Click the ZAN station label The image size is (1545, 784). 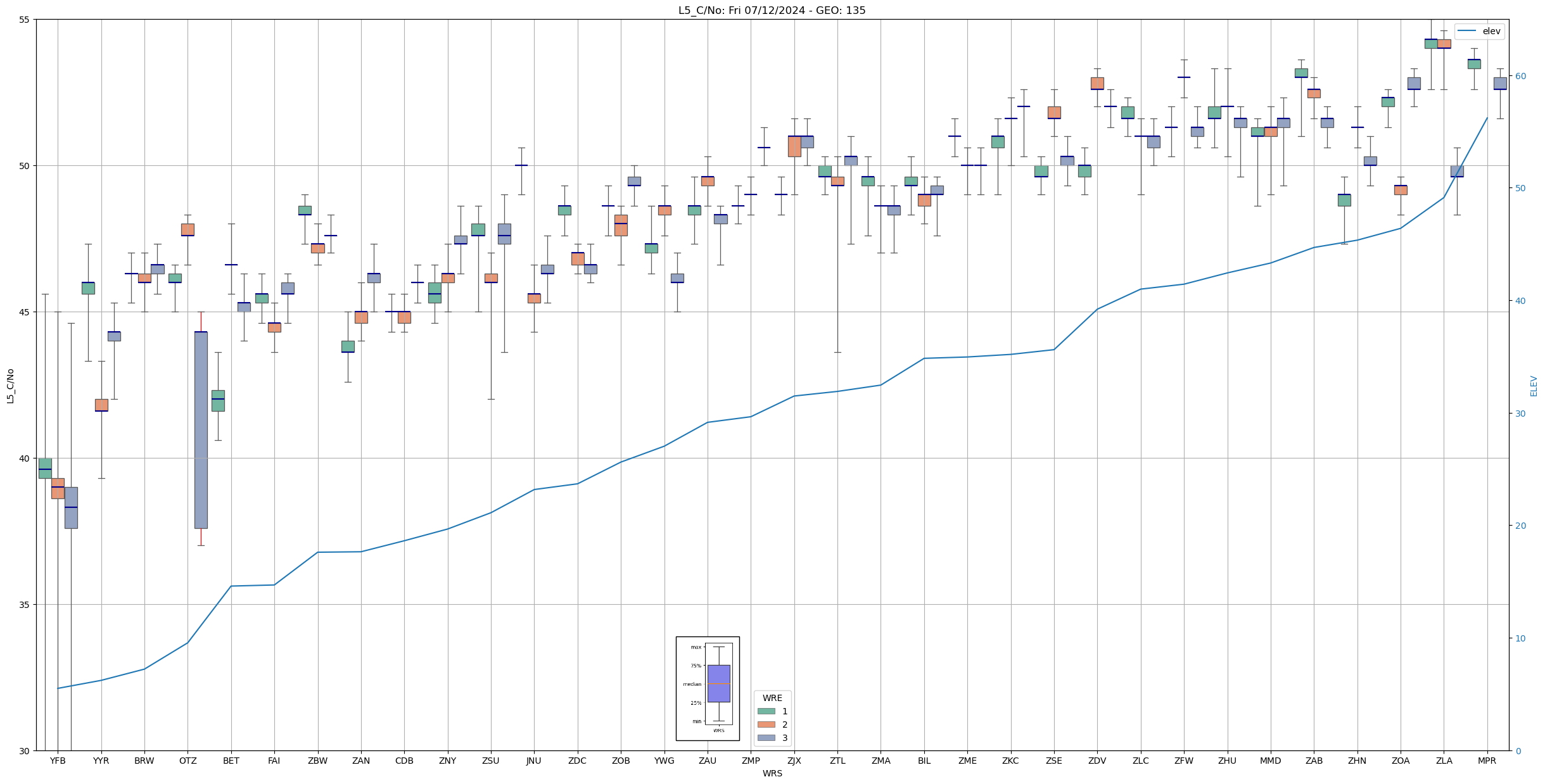pos(361,761)
